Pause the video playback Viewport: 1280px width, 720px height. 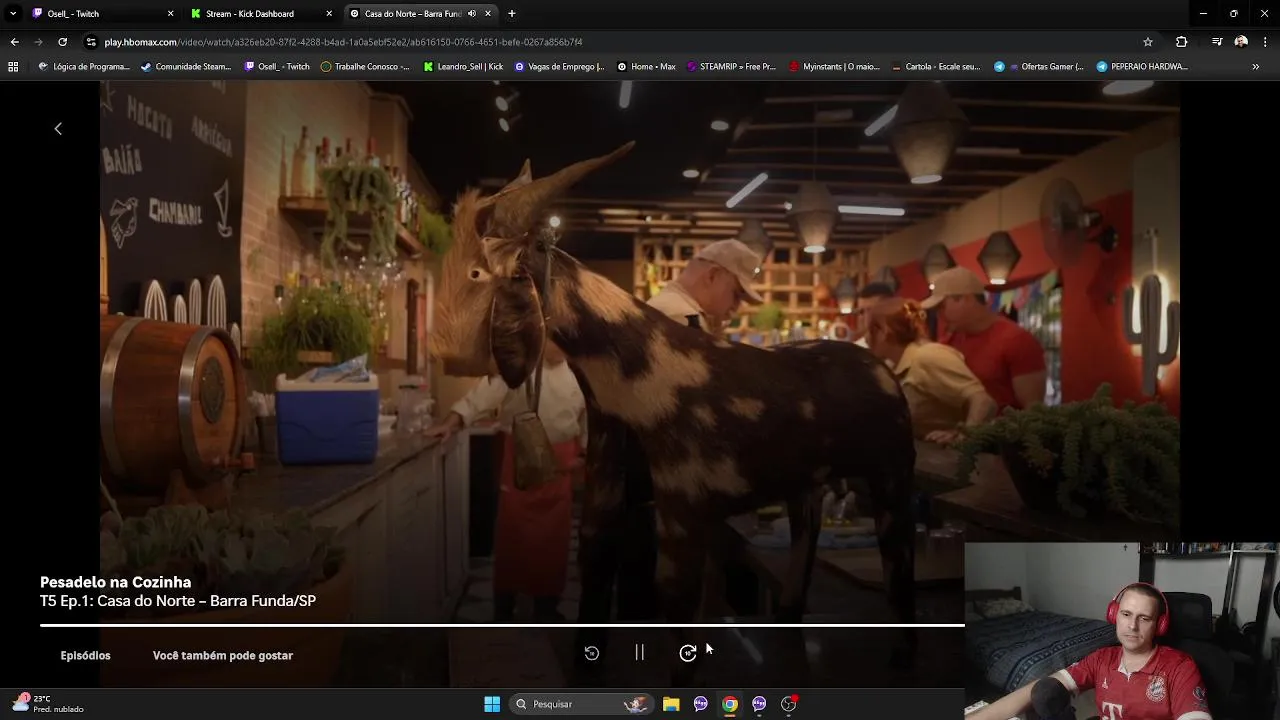point(640,653)
